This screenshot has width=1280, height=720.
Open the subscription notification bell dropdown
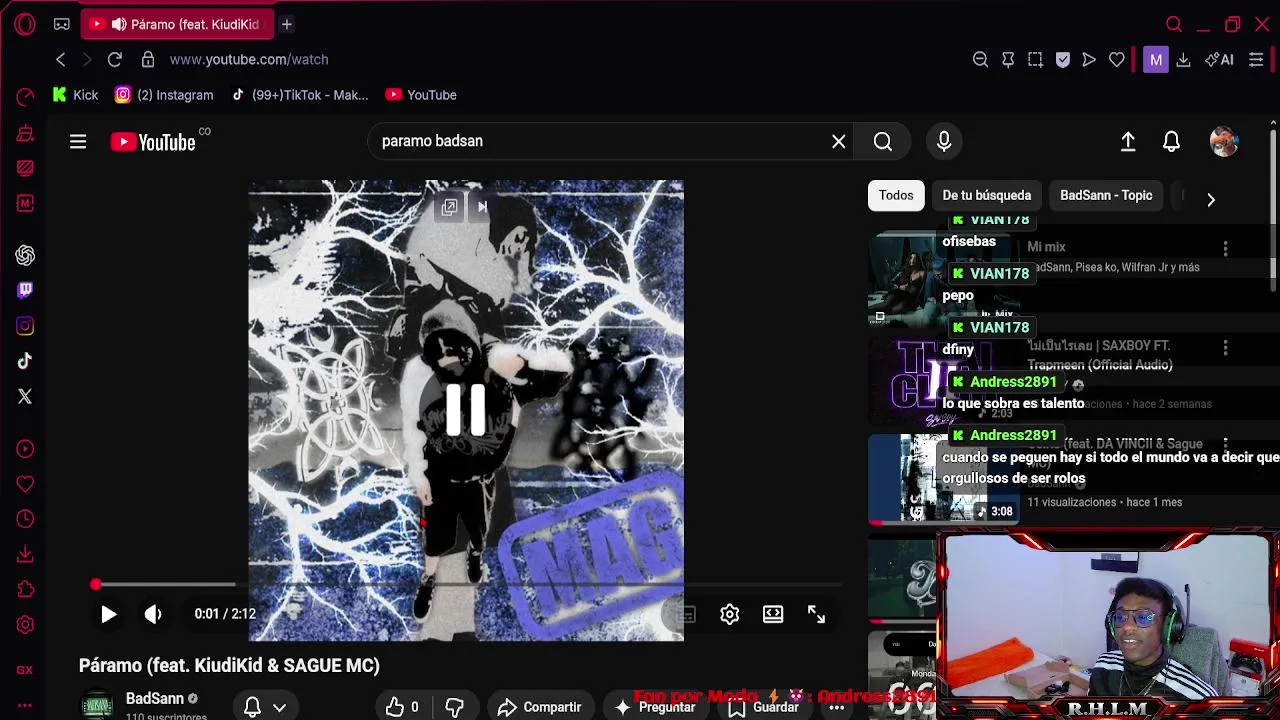click(x=264, y=707)
